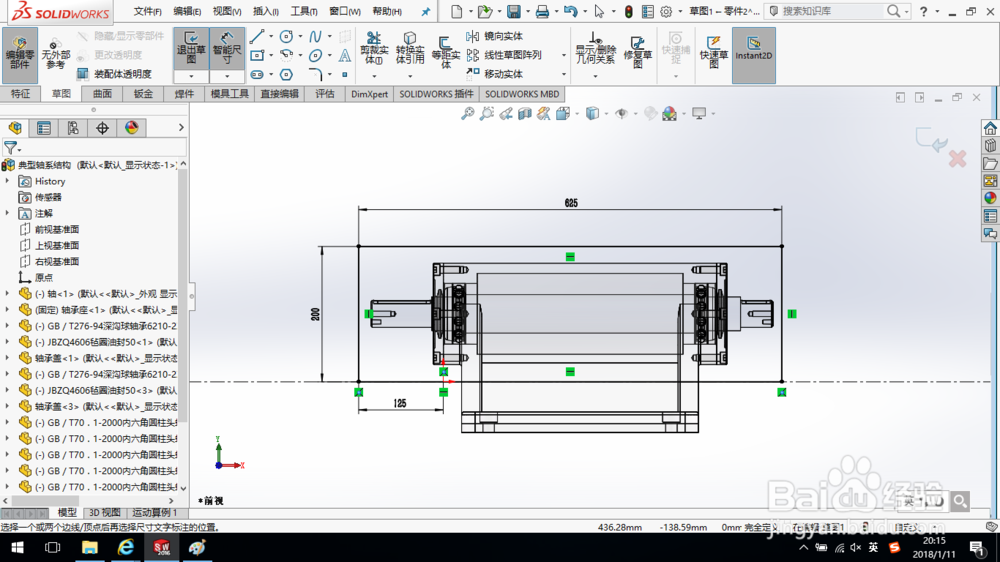Expand the 注解 annotations tree node
Image resolution: width=1000 pixels, height=562 pixels.
point(8,213)
